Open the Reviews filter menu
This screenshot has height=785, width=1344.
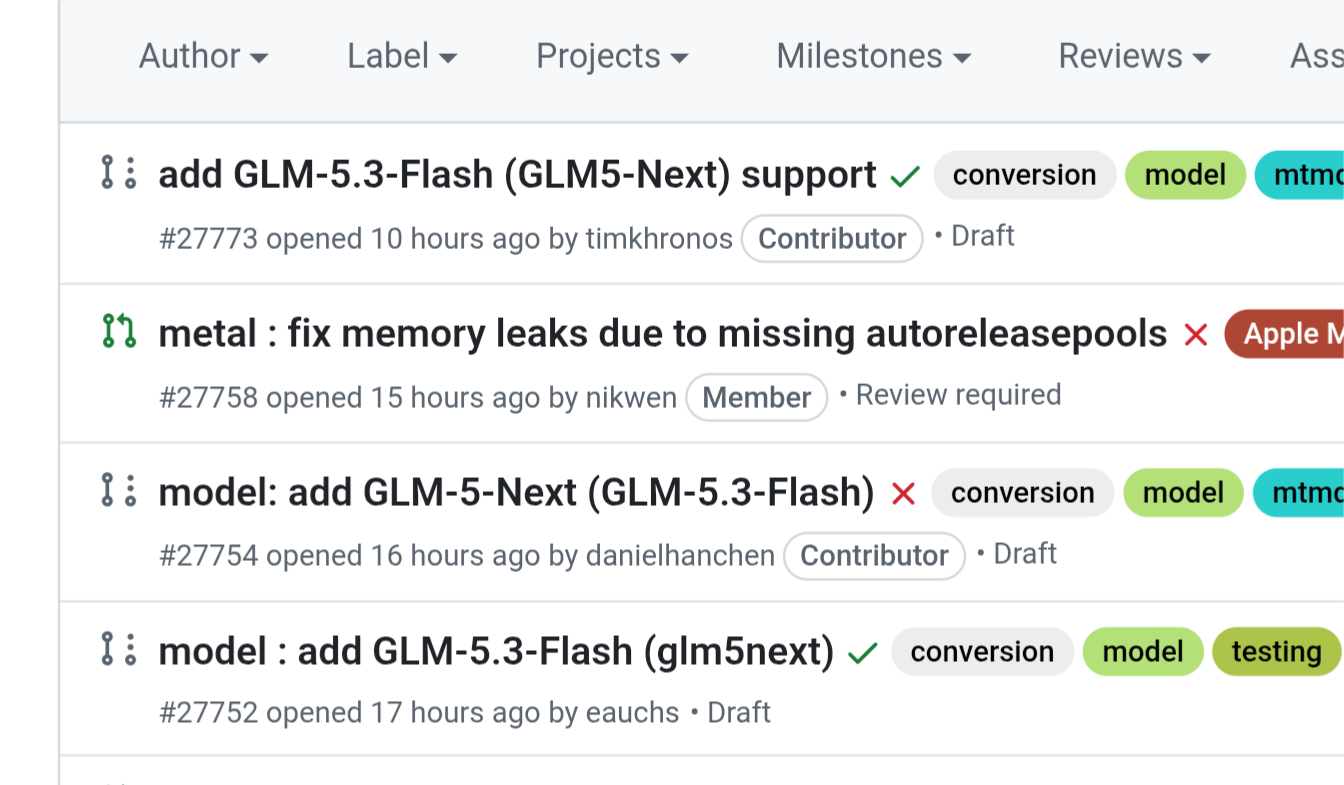point(1135,56)
